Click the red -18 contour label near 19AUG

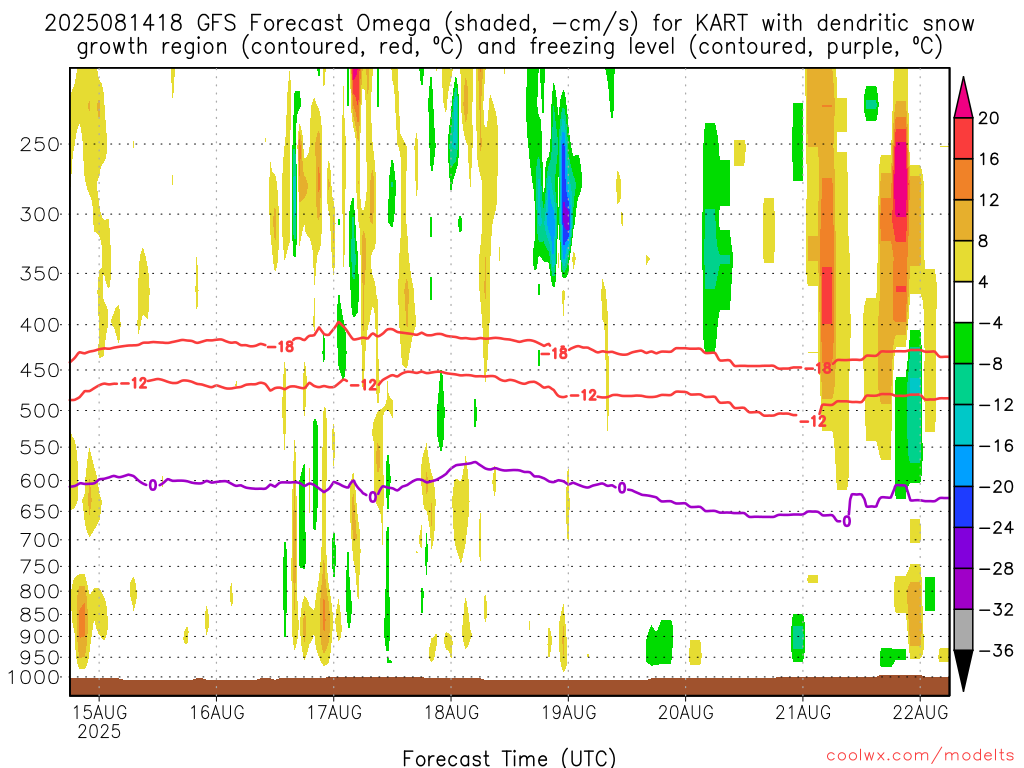point(554,353)
